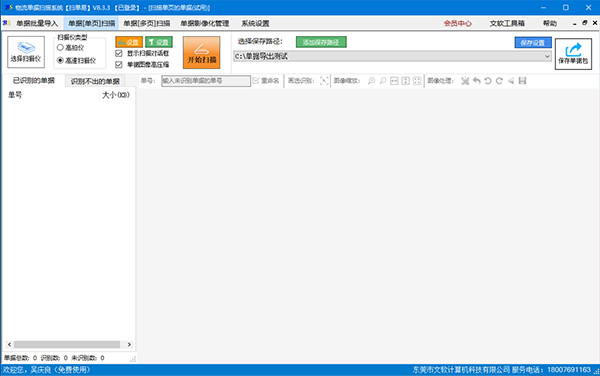Screen dimensions: 600x376
Task: Click the zoom out magnifier icon
Action: coord(383,81)
